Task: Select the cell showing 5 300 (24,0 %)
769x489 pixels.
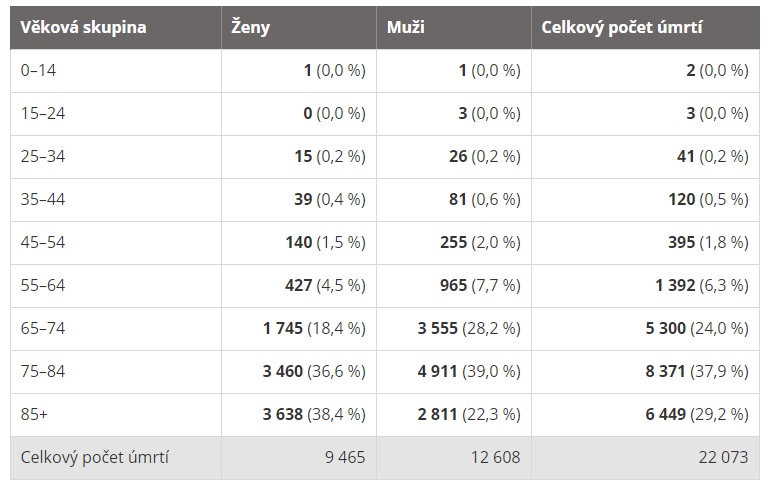Action: pos(645,329)
